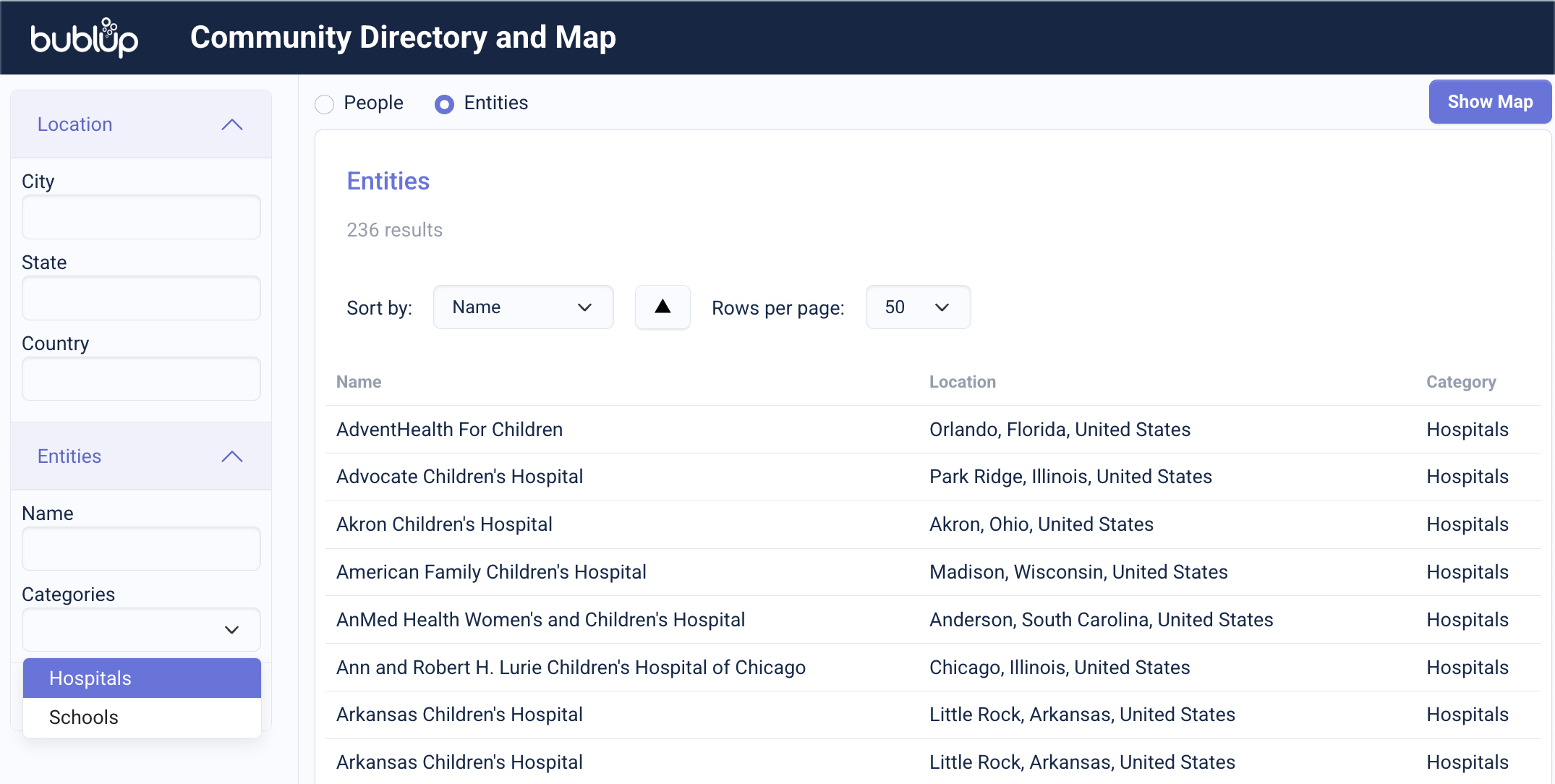Open Ann and Robert H. Lurie Children's Hospital
Viewport: 1555px width, 784px height.
coord(571,668)
